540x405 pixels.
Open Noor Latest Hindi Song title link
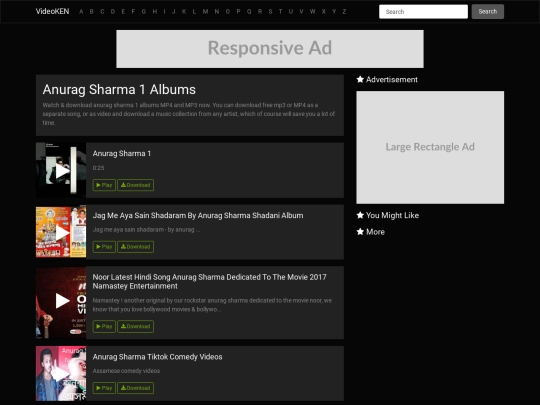(209, 282)
